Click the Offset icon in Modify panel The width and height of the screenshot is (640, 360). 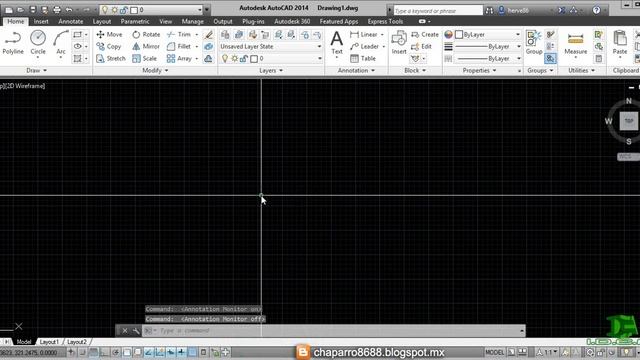209,58
